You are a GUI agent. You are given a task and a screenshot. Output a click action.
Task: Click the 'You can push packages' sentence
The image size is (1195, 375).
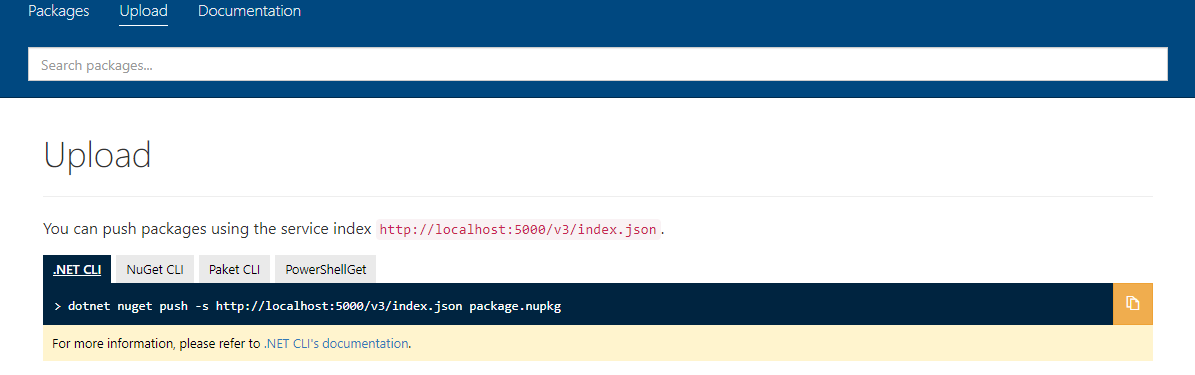(x=208, y=229)
